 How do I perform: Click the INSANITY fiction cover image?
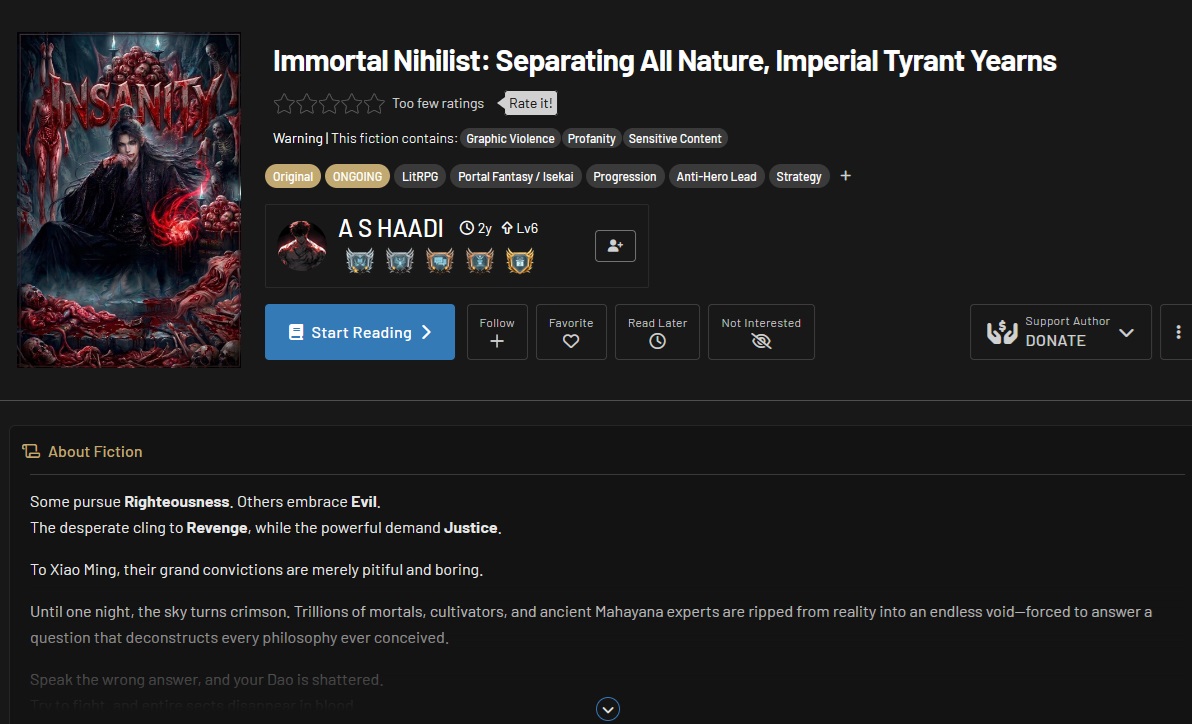129,201
